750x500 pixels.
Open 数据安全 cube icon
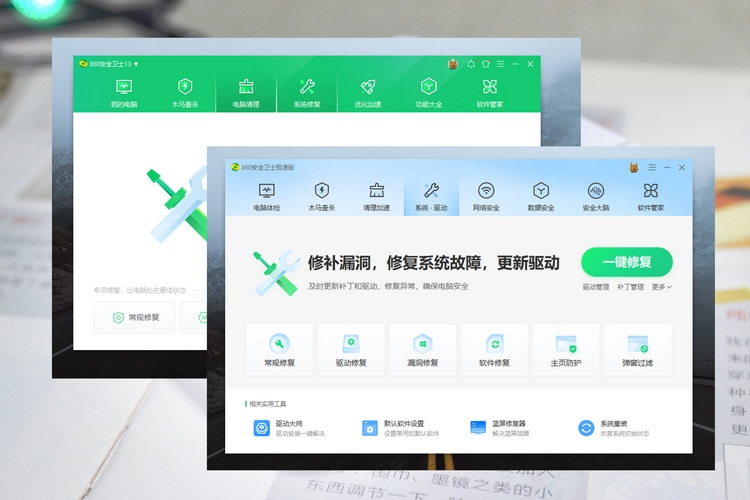click(541, 197)
